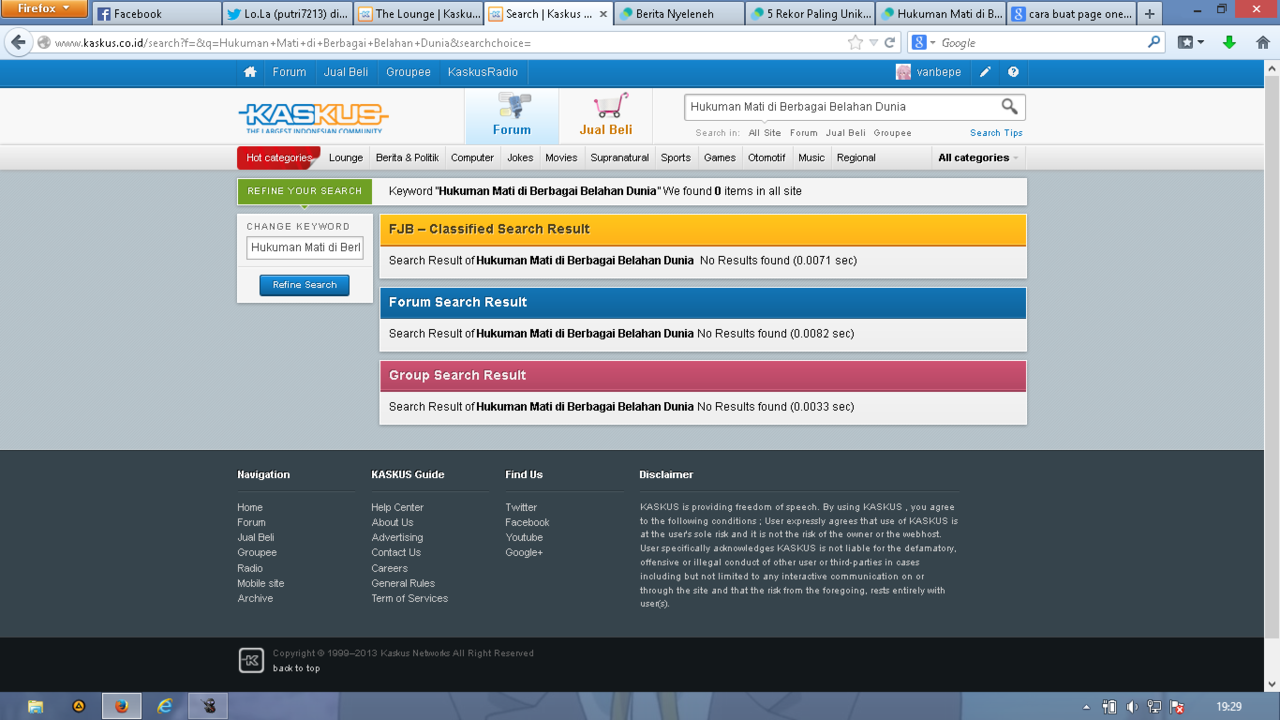Click Groupee in the blue navbar
The height and width of the screenshot is (720, 1280).
pos(408,72)
